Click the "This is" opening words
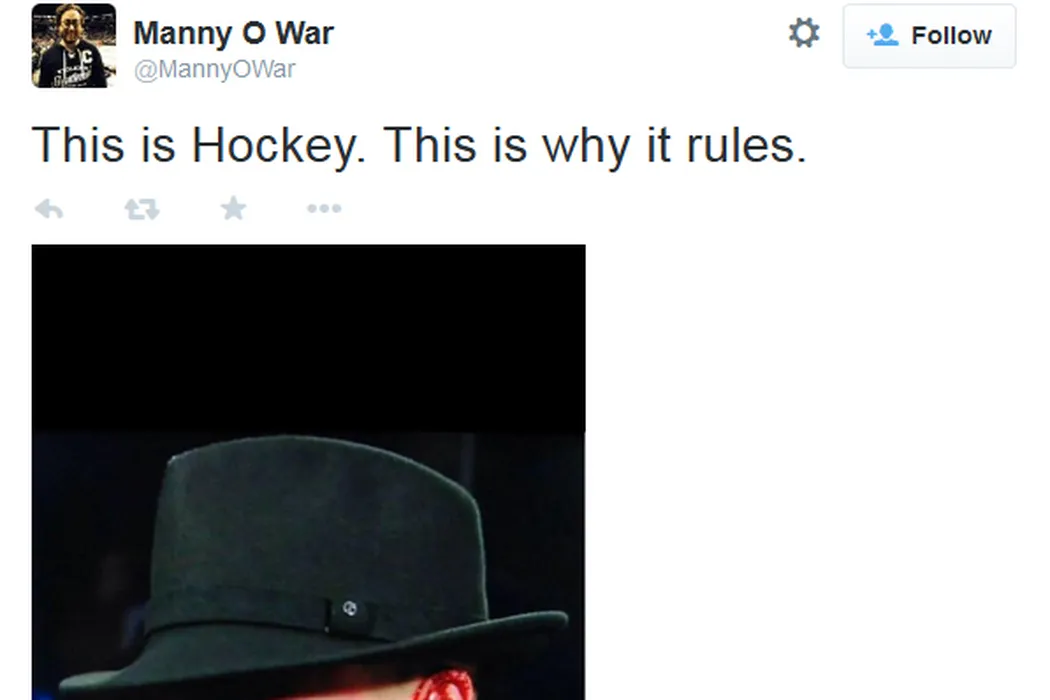Viewport: 1050px width, 700px height. pos(104,146)
